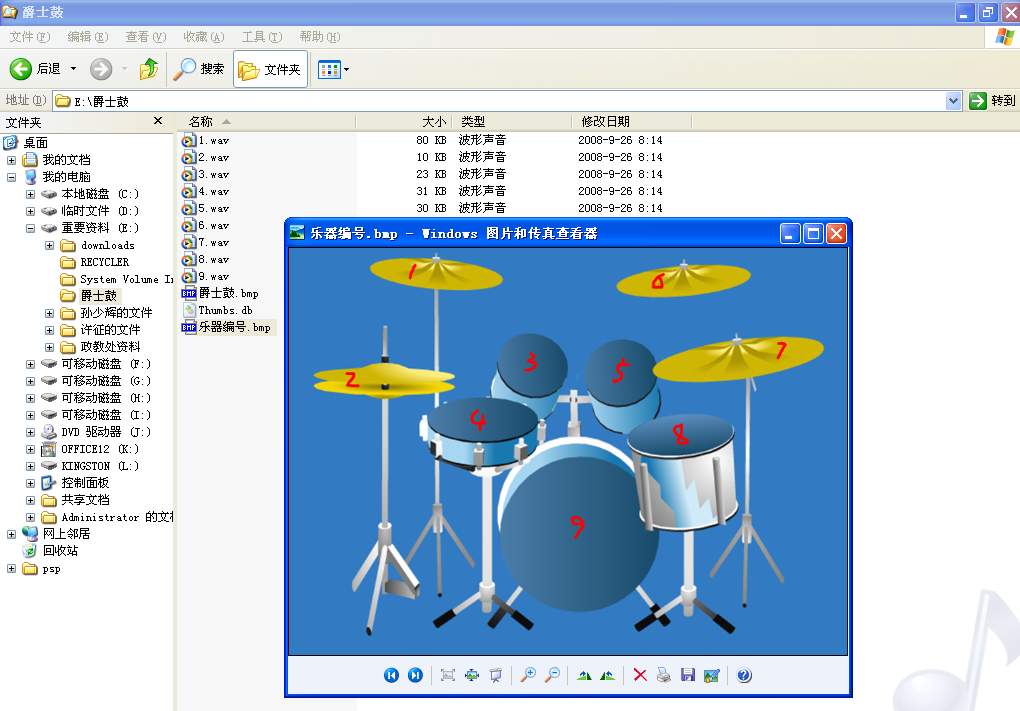
Task: Select the 爵士鼓.bmp file in list
Action: tap(228, 293)
